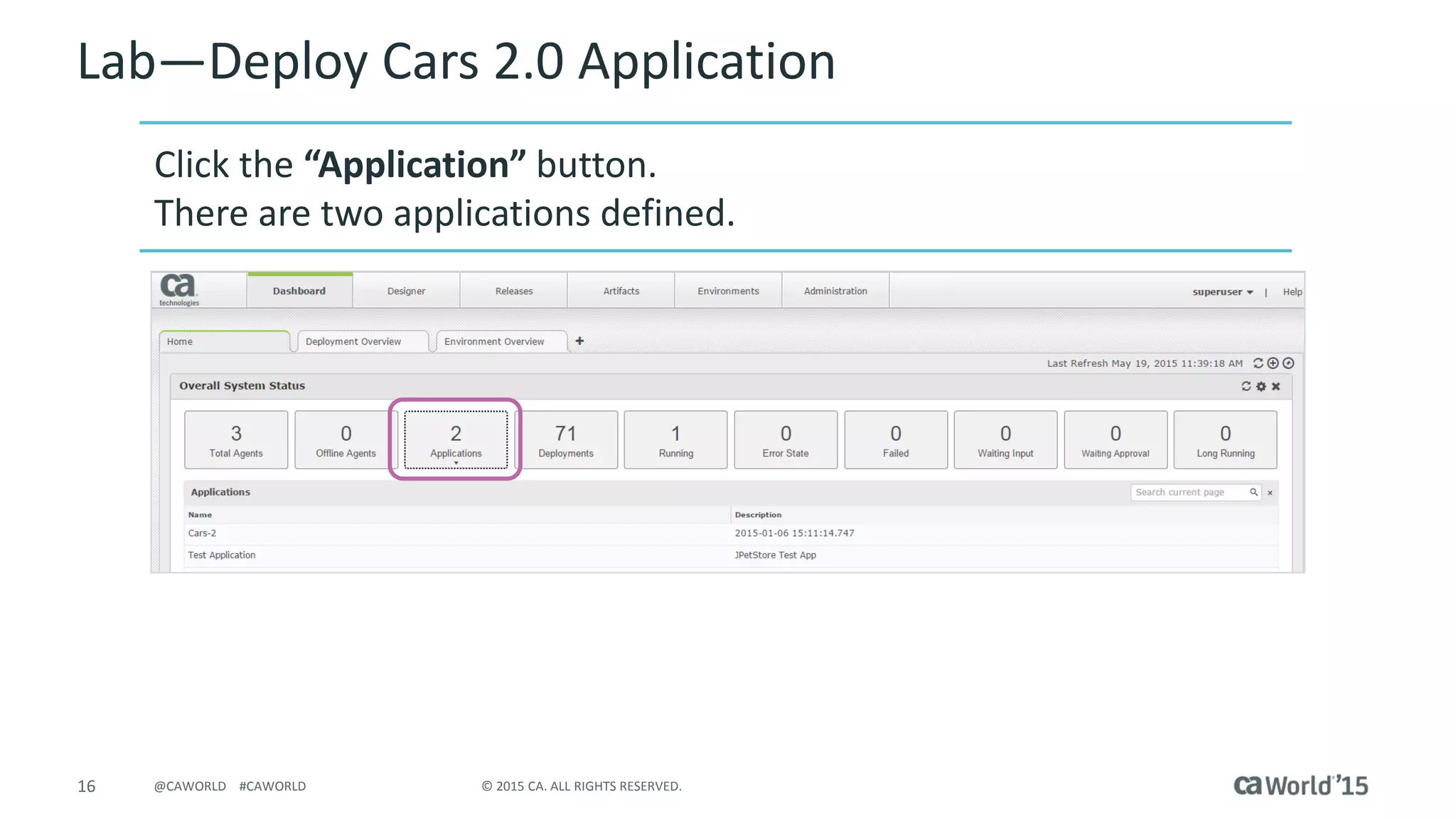Open the Releases tab

tap(514, 291)
